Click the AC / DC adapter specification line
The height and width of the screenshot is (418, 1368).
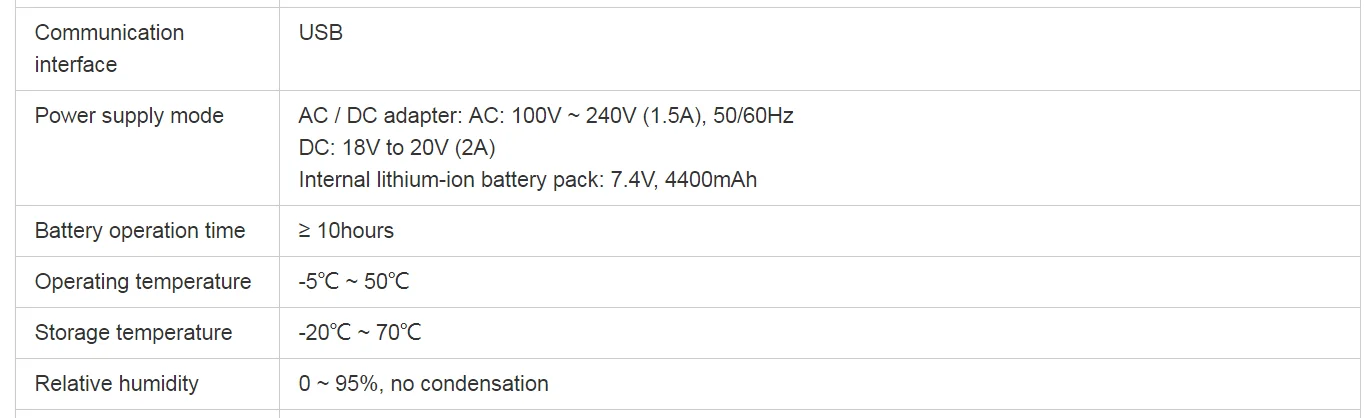point(546,116)
